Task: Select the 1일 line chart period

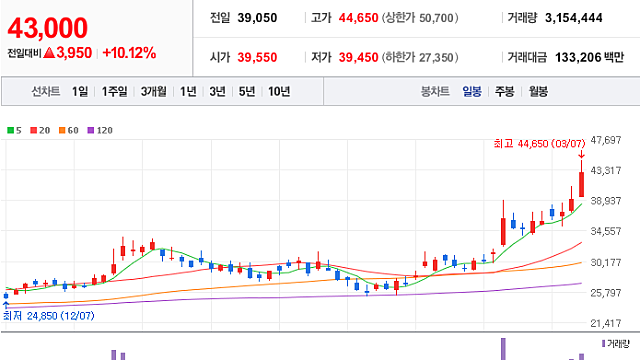Action: coord(80,91)
